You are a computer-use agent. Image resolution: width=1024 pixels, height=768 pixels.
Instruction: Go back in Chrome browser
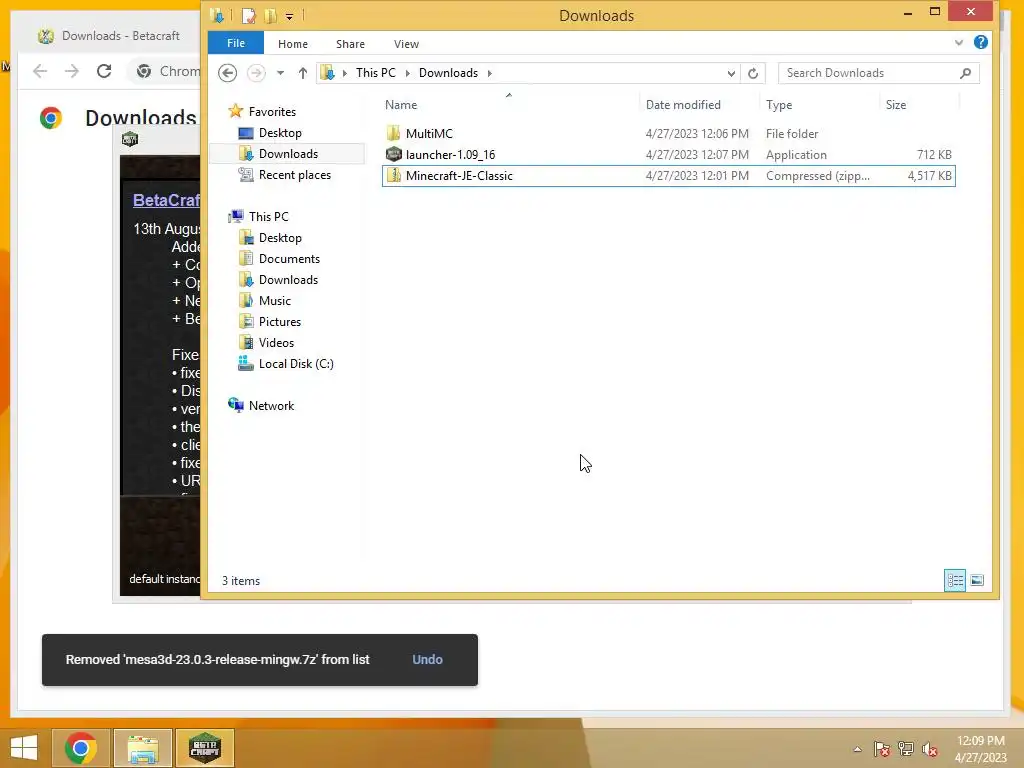tap(40, 71)
